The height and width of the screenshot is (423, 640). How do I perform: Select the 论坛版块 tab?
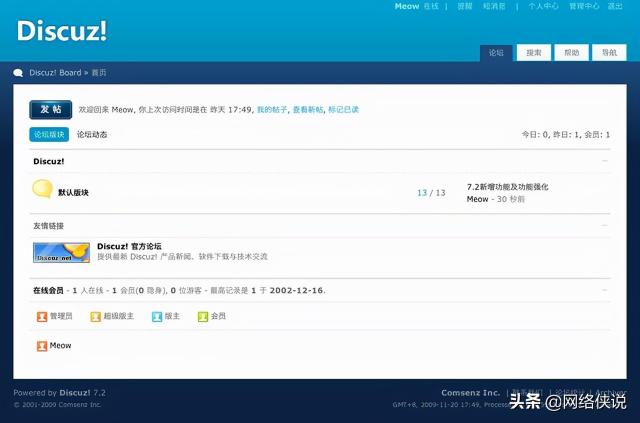pos(49,134)
